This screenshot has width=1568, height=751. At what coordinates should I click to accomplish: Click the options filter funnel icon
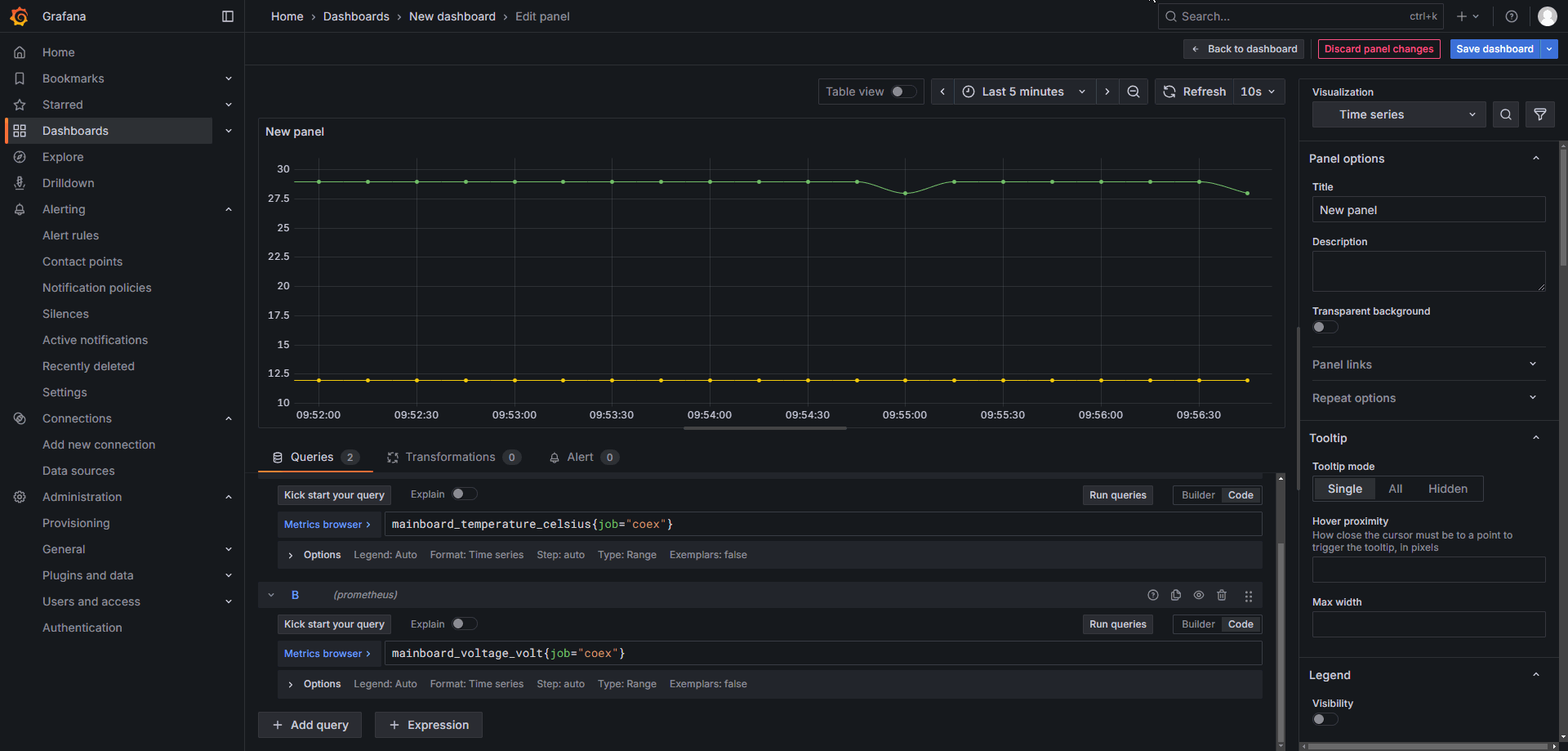point(1540,115)
